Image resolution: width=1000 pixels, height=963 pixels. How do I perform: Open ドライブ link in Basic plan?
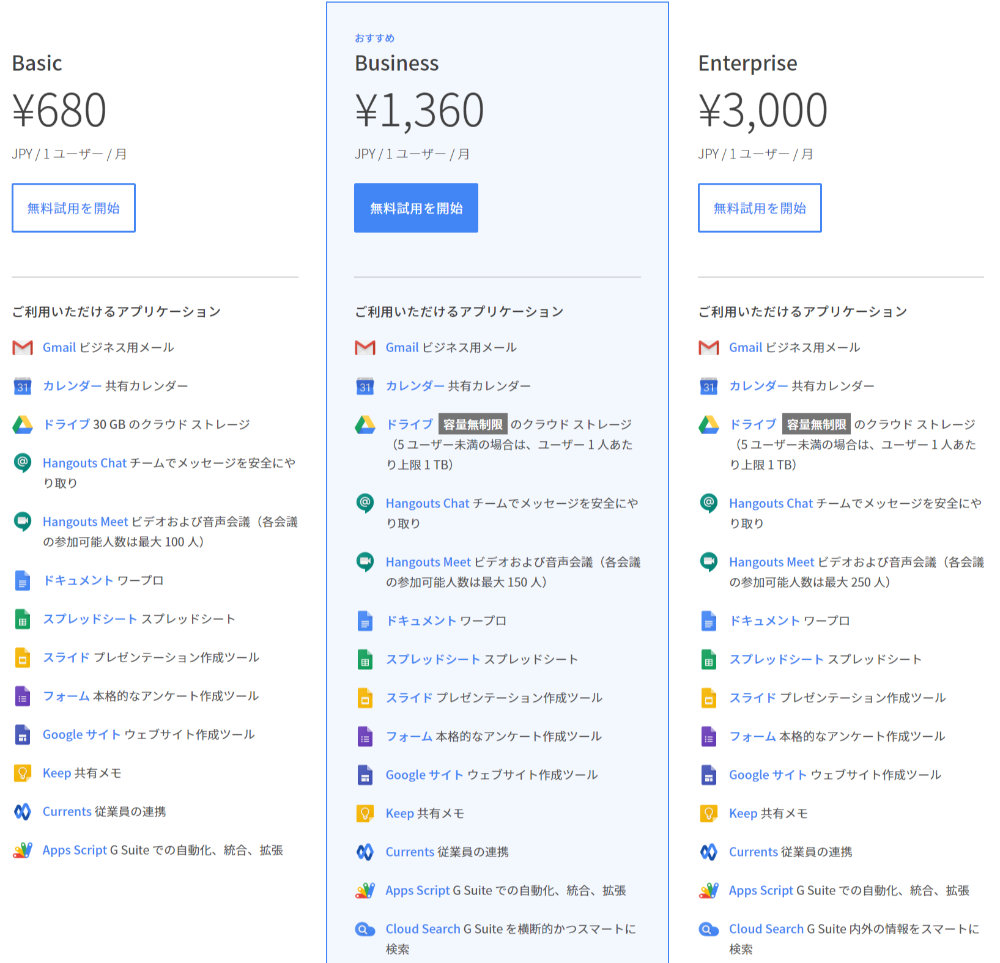tap(66, 425)
